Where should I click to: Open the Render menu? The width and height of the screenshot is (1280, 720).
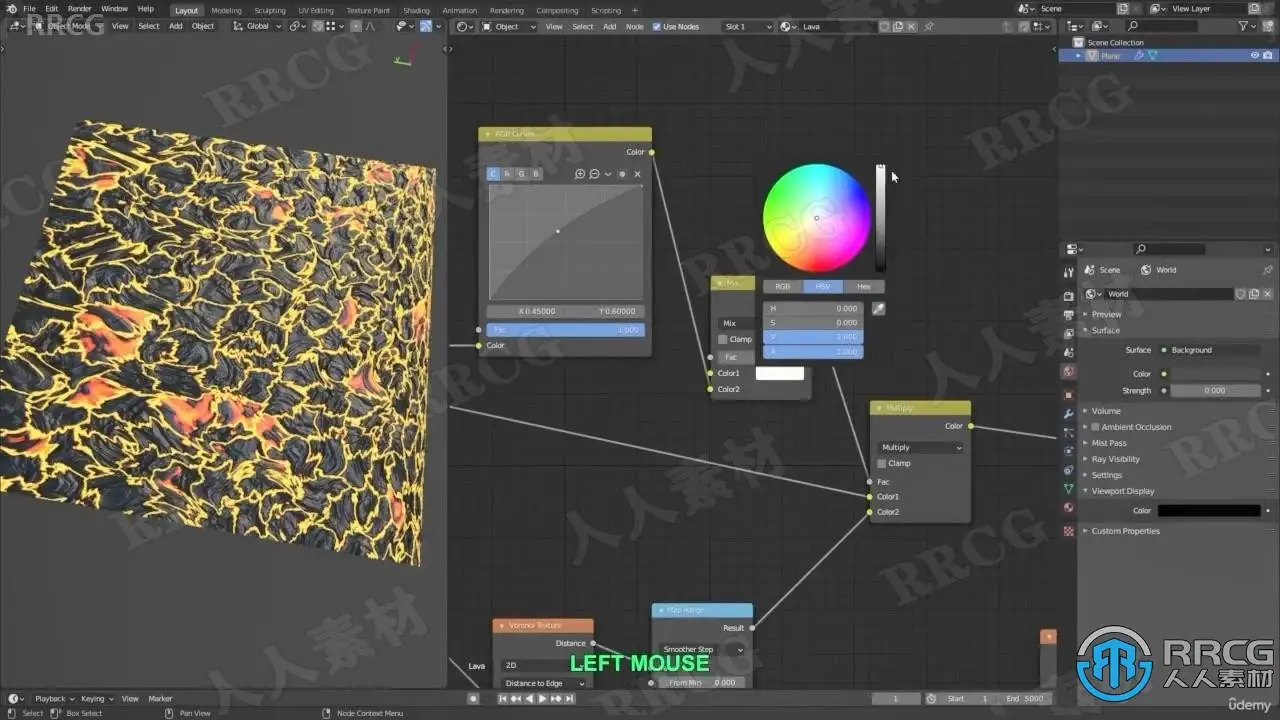(x=79, y=9)
